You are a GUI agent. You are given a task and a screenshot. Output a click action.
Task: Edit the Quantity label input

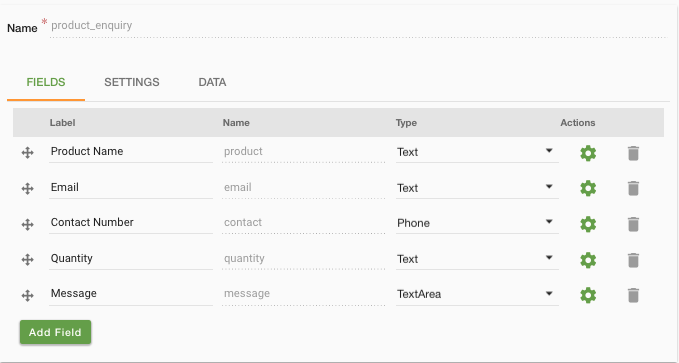131,259
